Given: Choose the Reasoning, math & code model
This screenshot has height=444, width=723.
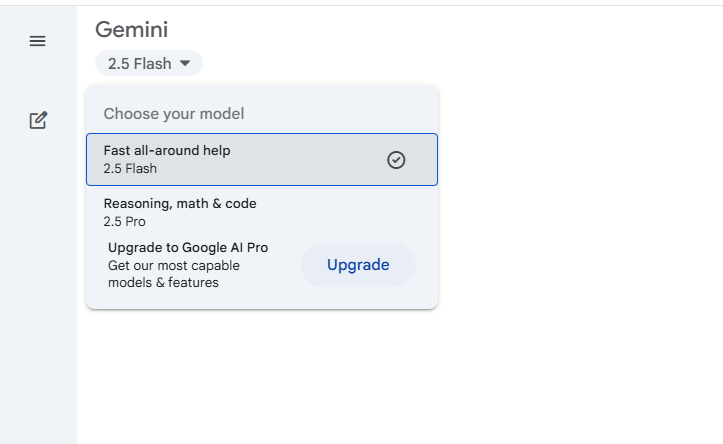Looking at the screenshot, I should 262,212.
